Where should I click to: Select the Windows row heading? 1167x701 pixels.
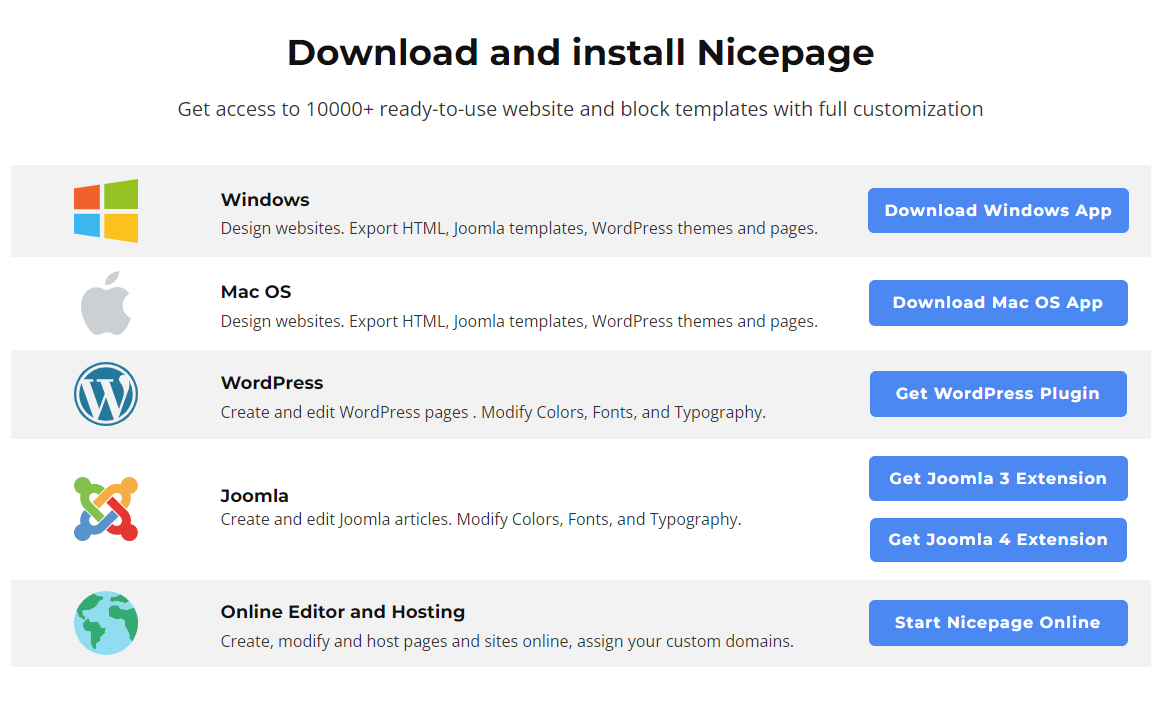coord(265,200)
